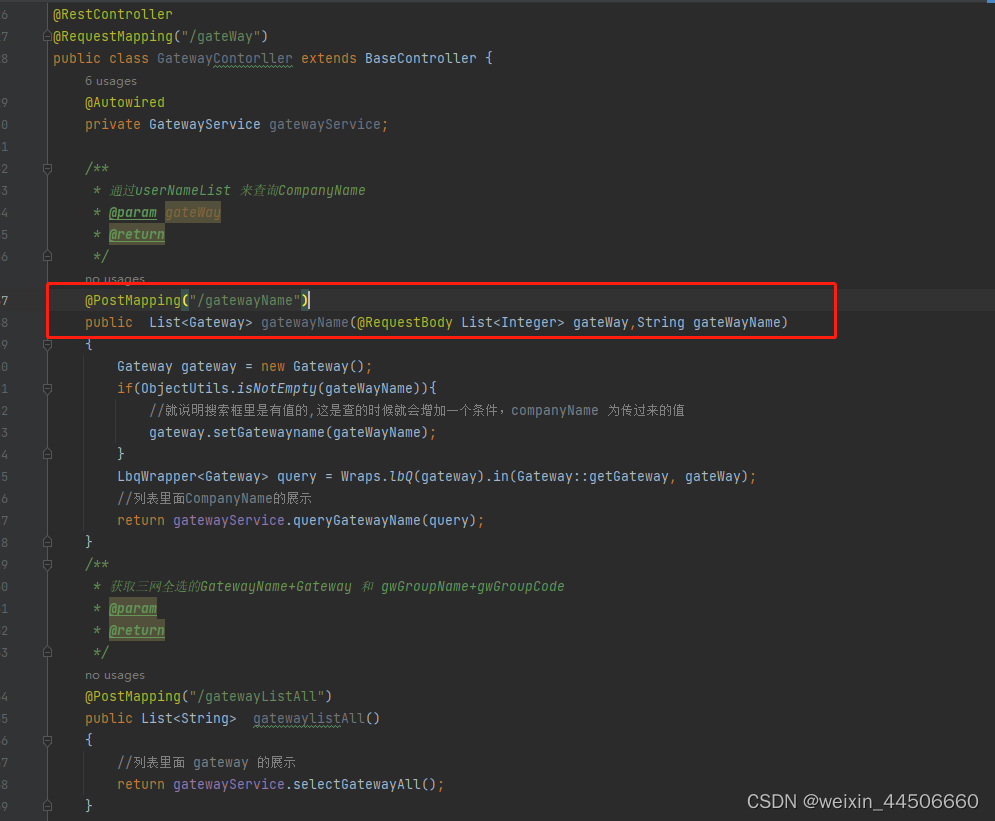Viewport: 995px width, 821px height.
Task: Click List<Integer> parameter type
Action: point(513,322)
